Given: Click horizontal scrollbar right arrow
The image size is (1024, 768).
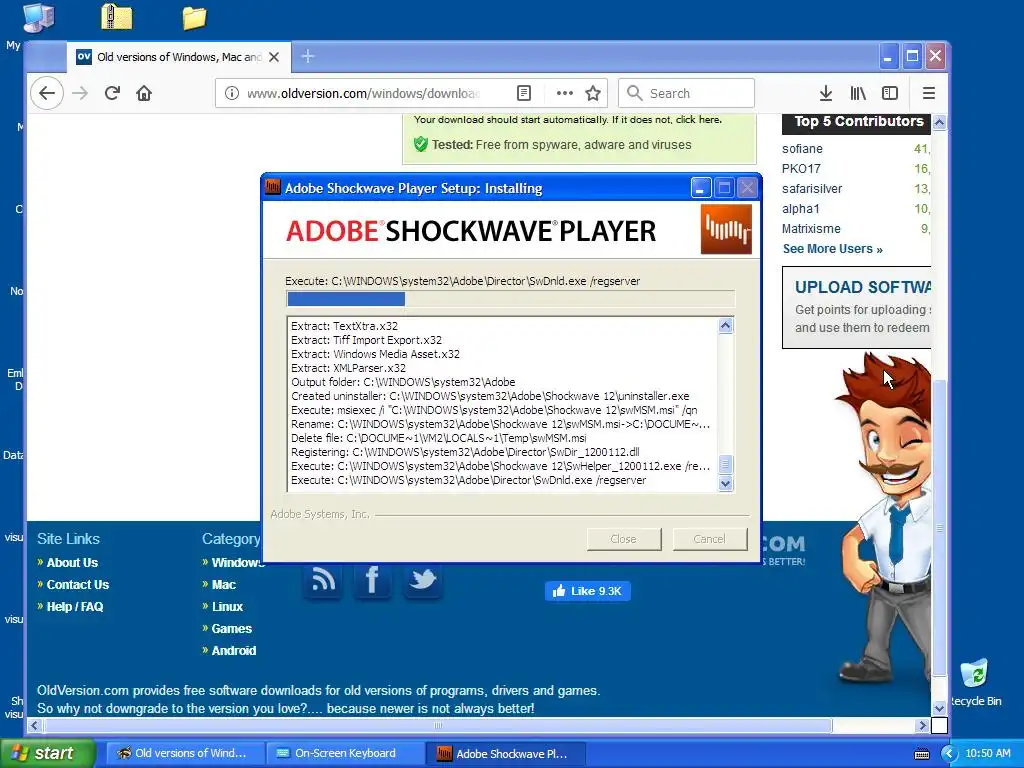Looking at the screenshot, I should pos(922,725).
